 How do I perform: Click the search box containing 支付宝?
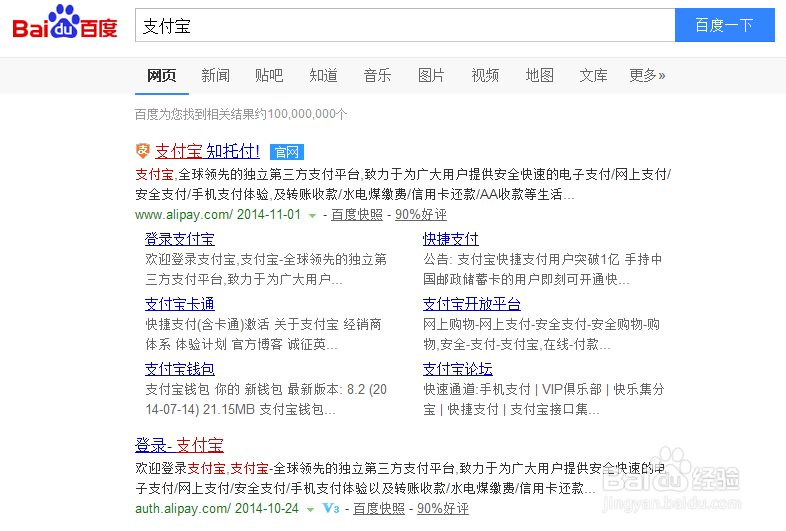405,25
